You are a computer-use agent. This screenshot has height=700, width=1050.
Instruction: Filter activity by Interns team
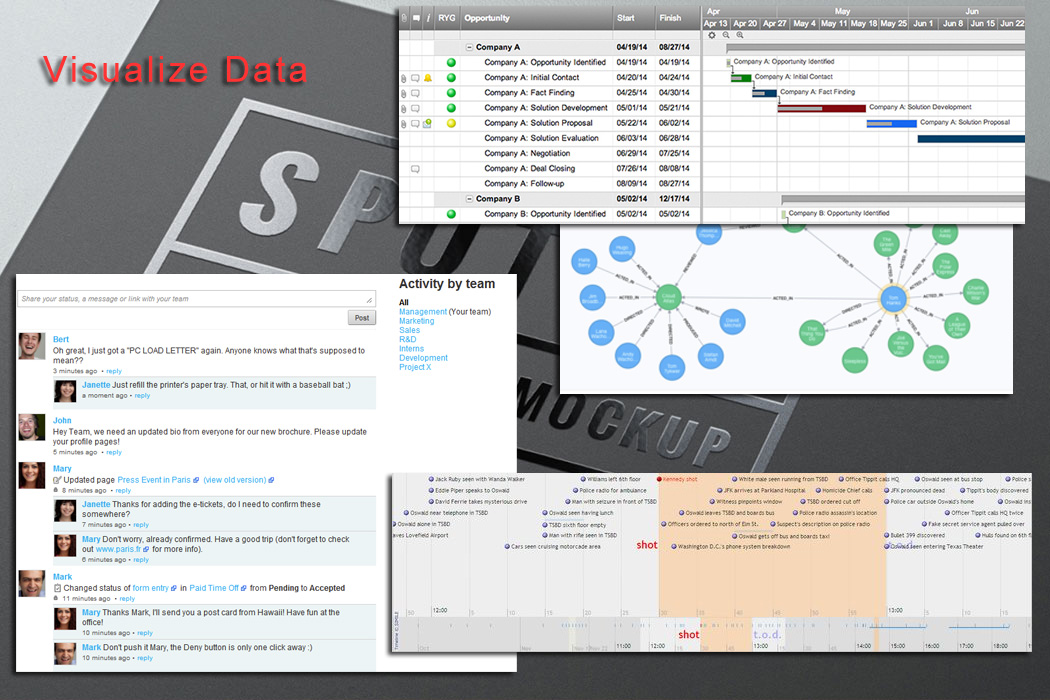pyautogui.click(x=411, y=348)
